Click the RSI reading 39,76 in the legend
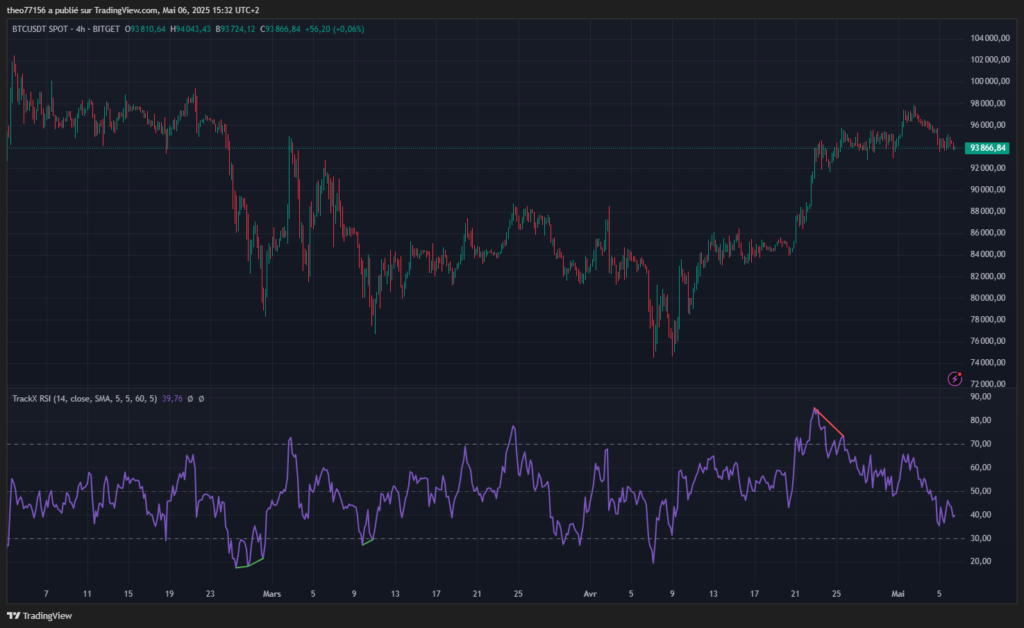The image size is (1024, 628). [x=173, y=400]
